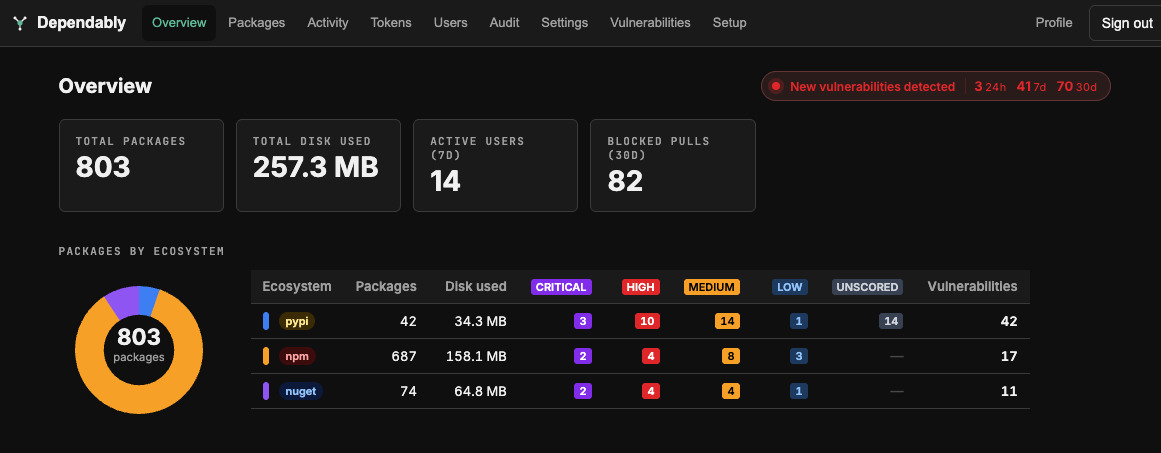The width and height of the screenshot is (1161, 453).
Task: Click the Total Disk Used card
Action: (x=318, y=166)
